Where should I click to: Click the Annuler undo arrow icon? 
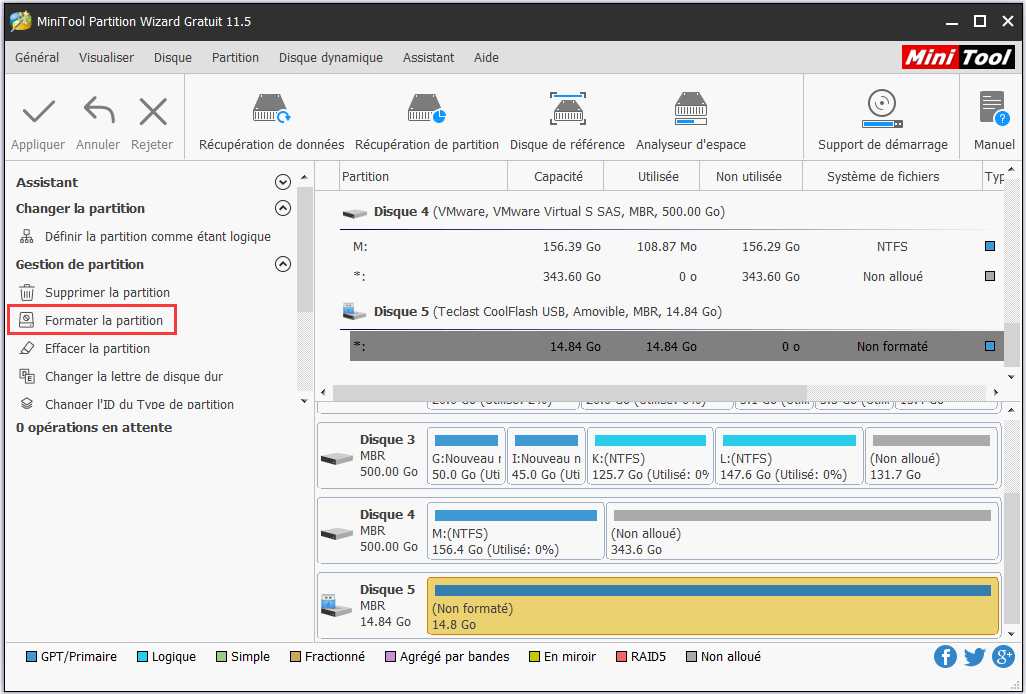click(99, 112)
